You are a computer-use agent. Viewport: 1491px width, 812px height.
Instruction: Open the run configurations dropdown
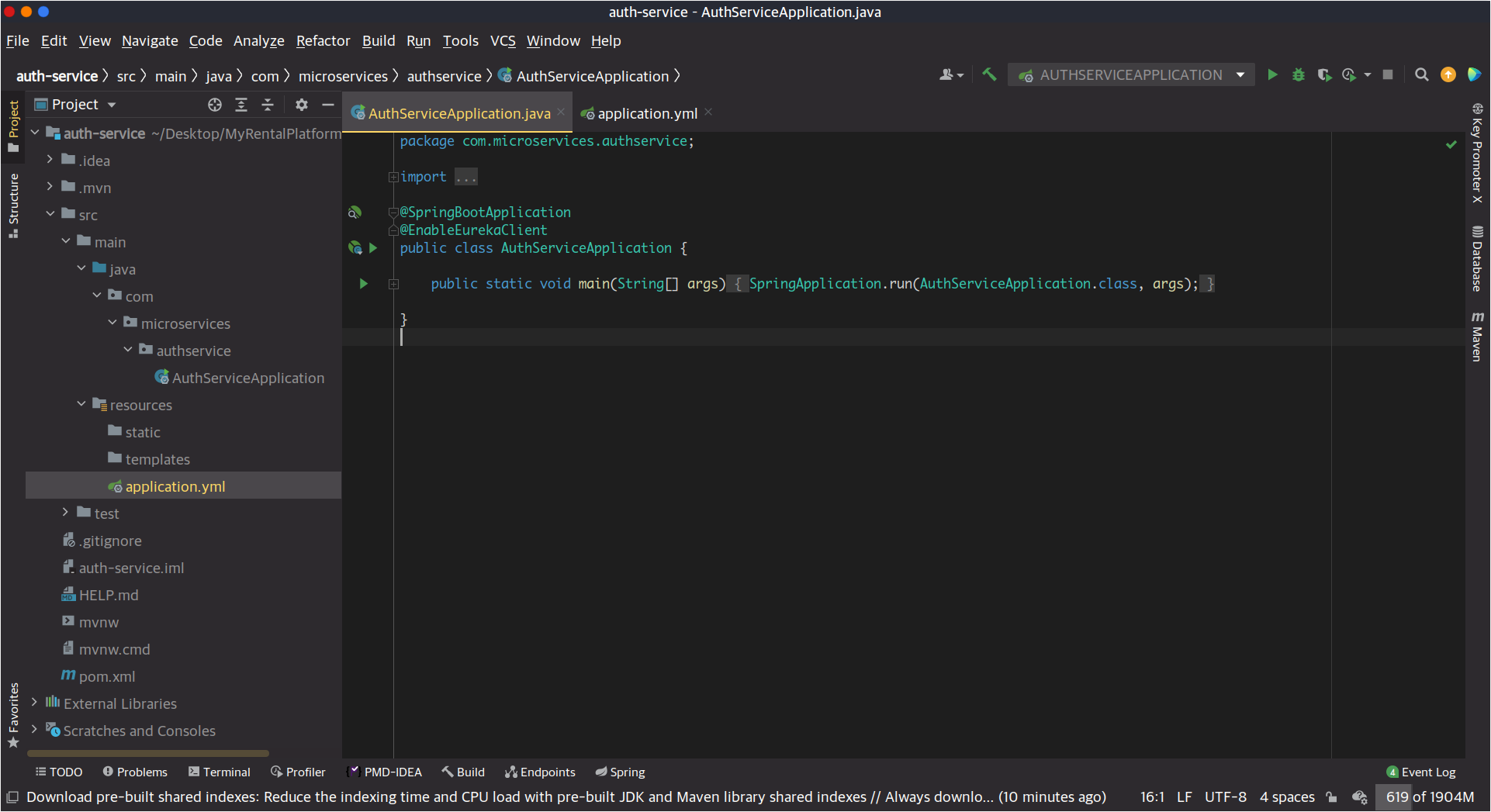pos(1241,74)
